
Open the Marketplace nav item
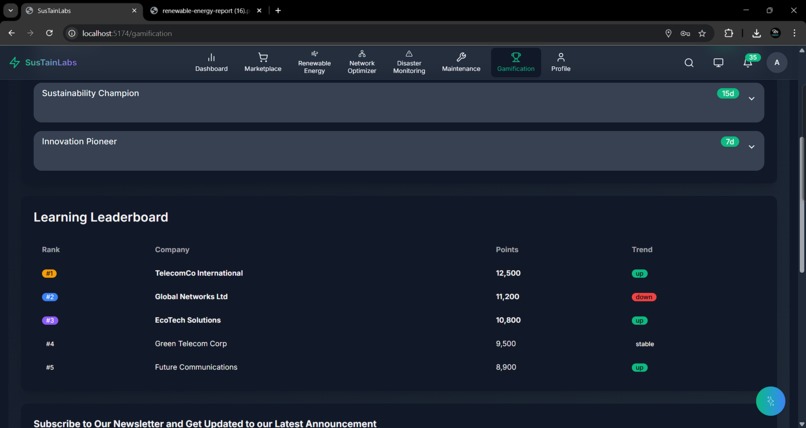pos(263,63)
